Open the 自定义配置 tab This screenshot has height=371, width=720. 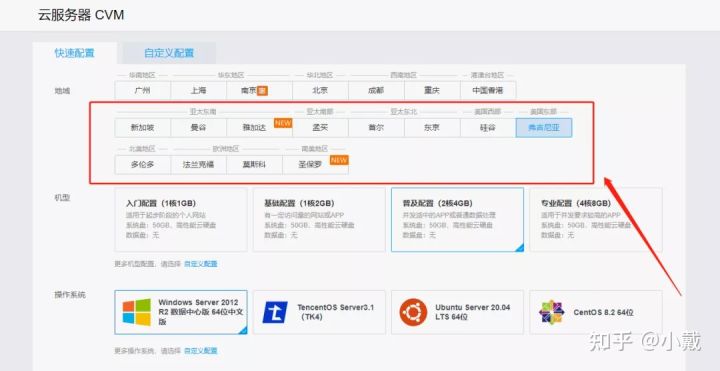[x=169, y=53]
